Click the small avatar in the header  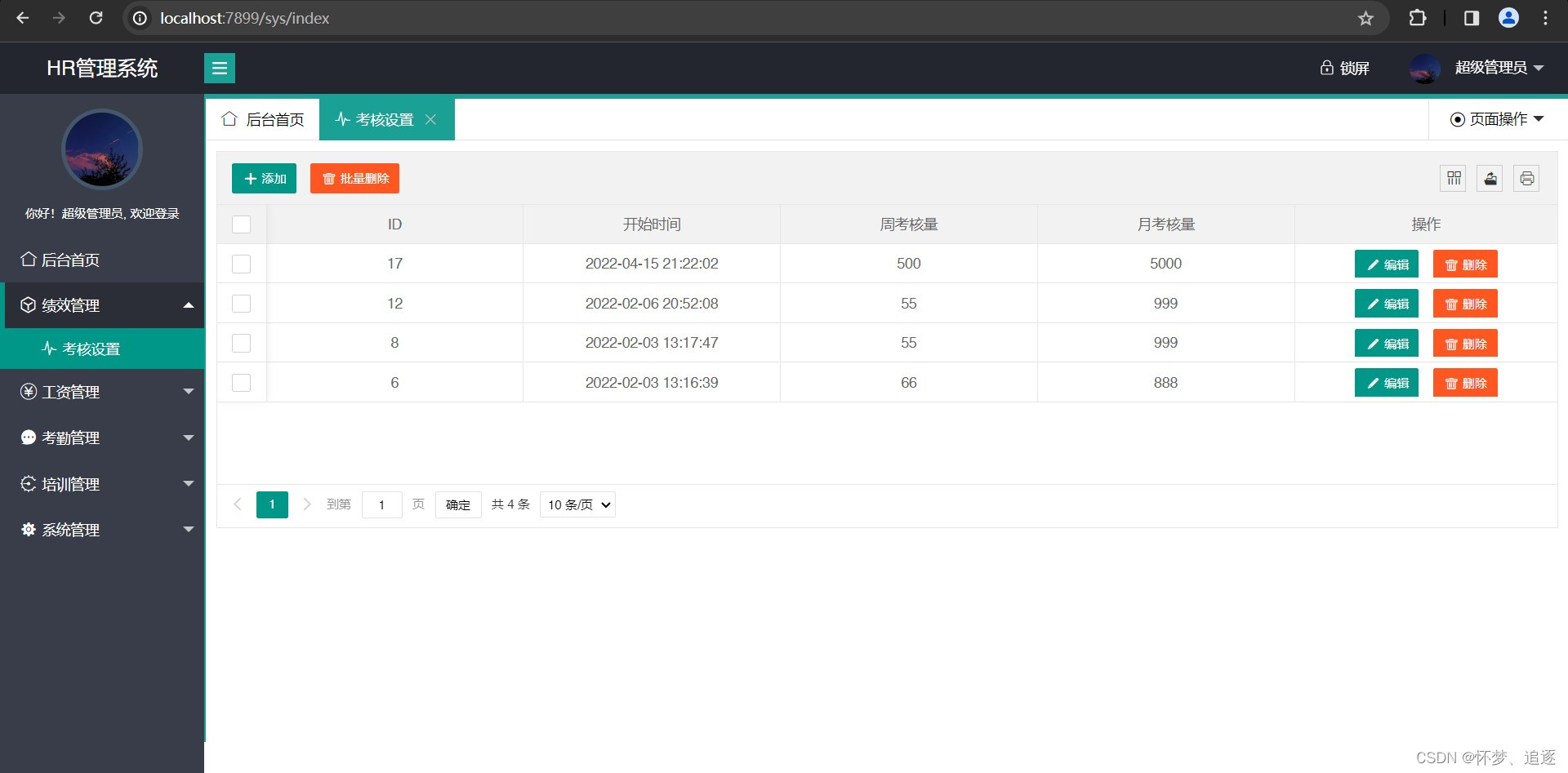click(1425, 68)
